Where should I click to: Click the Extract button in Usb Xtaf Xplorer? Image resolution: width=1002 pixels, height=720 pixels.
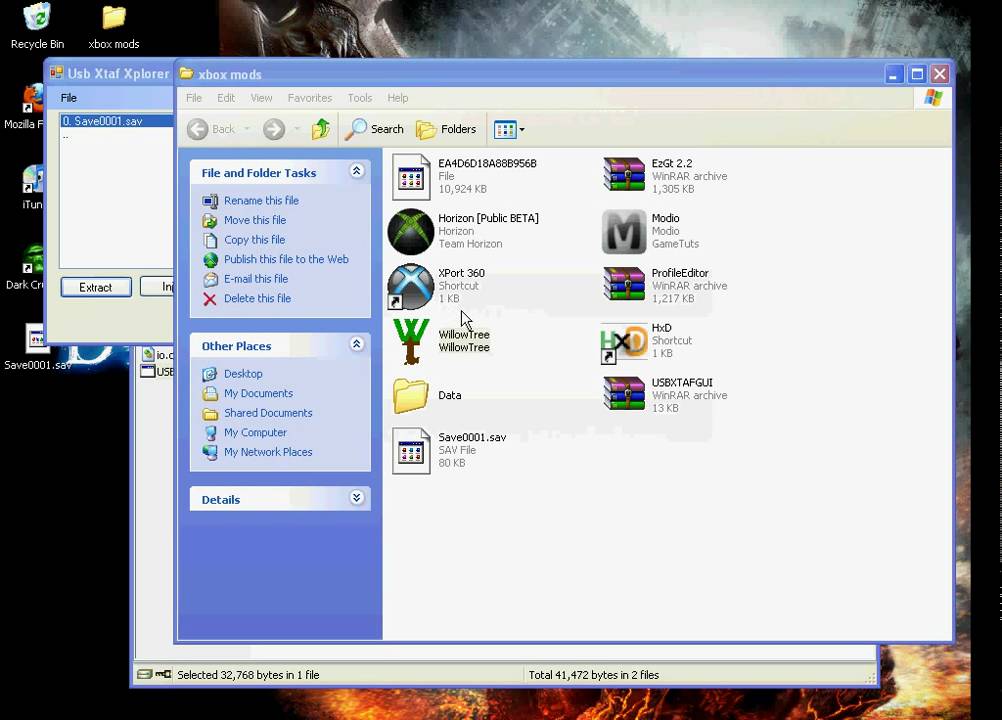tap(96, 287)
